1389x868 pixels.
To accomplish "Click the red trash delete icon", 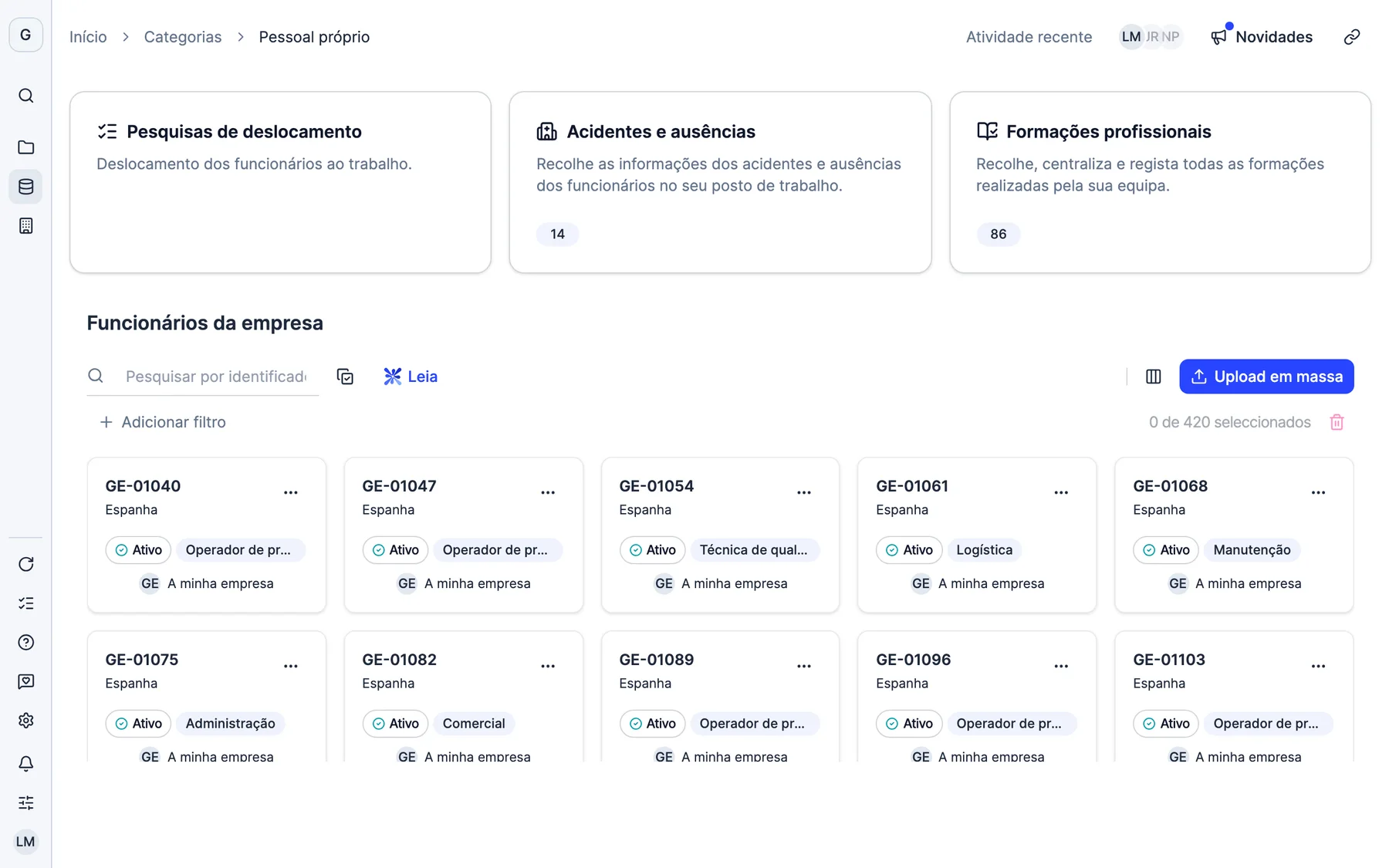I will click(1337, 422).
